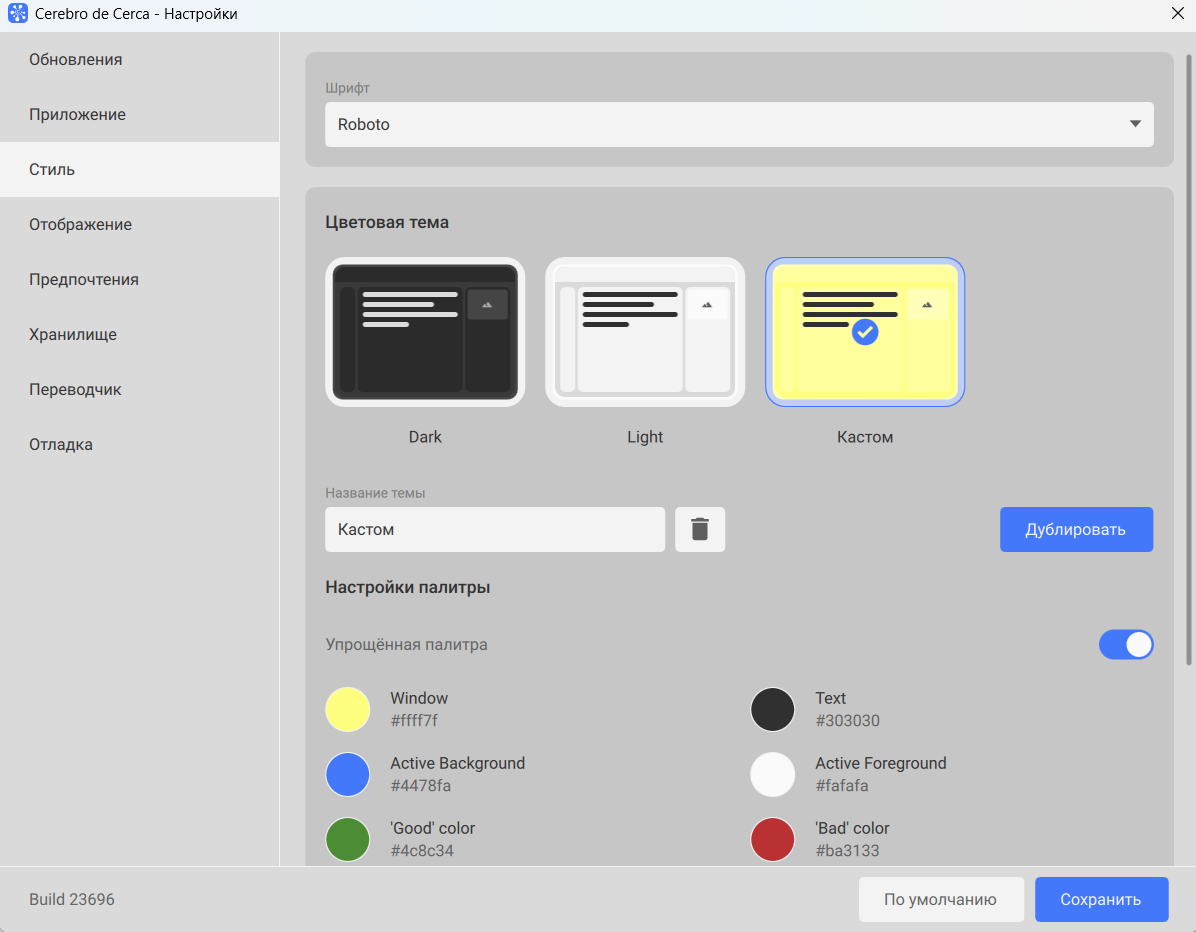Screen dimensions: 1196x932
Task: Change the red 'Bad' color swatch
Action: coord(773,839)
